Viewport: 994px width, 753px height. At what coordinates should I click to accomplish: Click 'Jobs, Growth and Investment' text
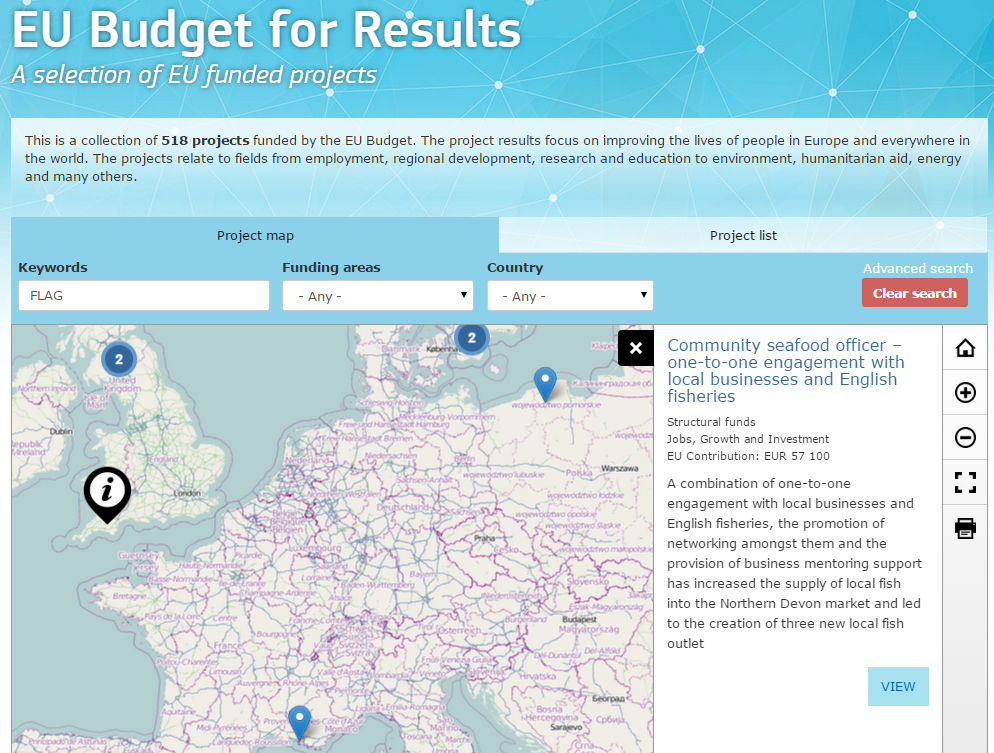pyautogui.click(x=748, y=439)
